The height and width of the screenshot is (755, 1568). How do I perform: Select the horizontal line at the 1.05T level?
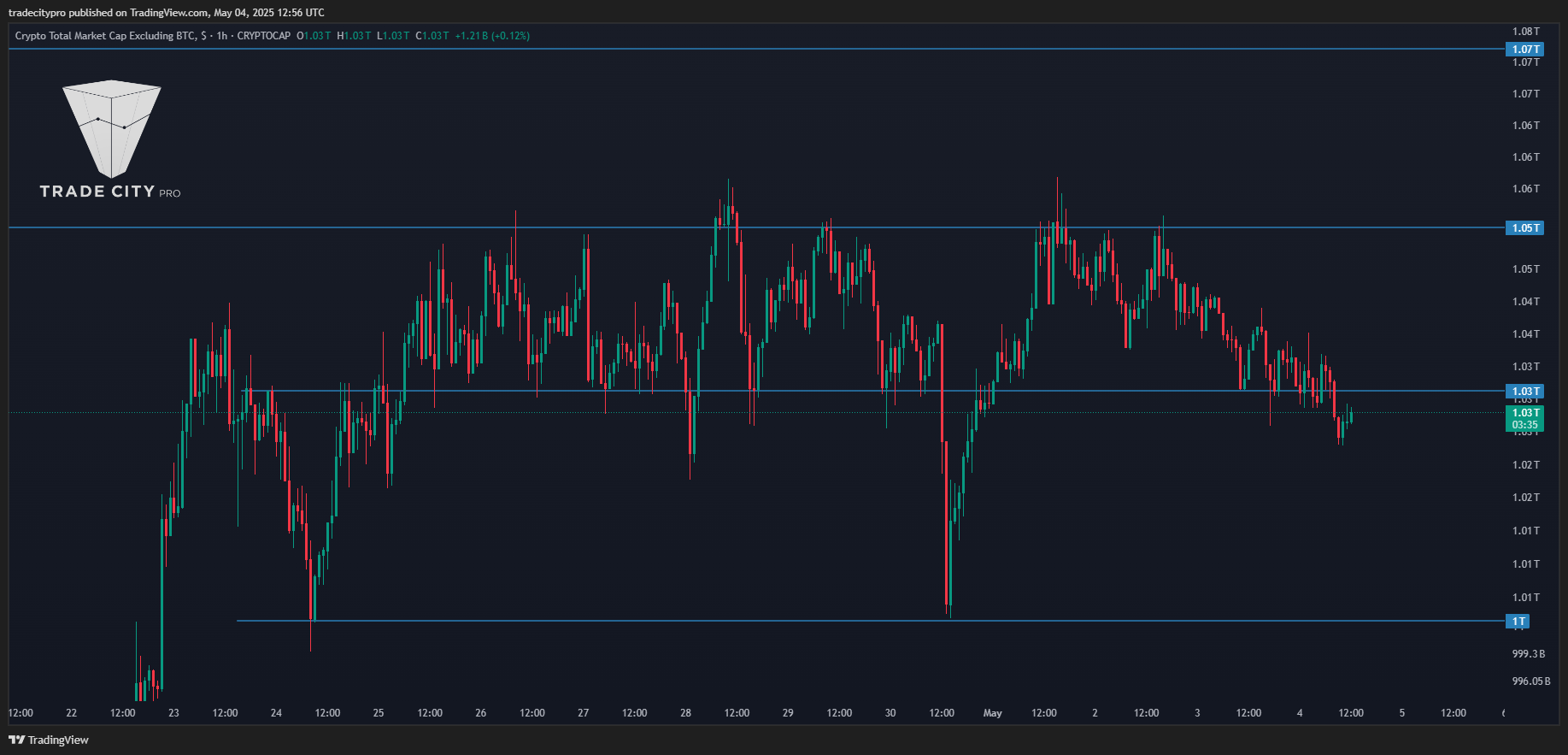(756, 227)
